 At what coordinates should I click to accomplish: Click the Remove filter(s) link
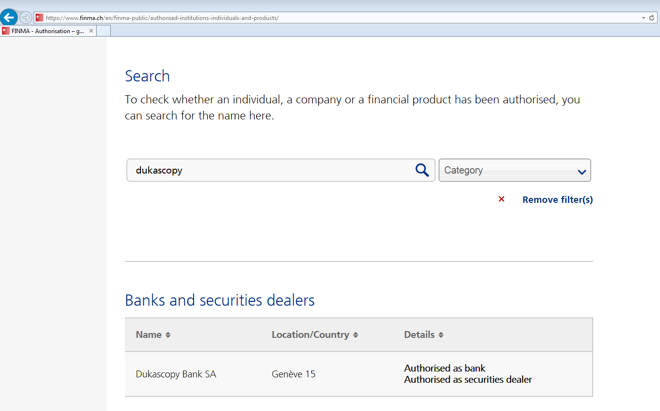pos(557,200)
